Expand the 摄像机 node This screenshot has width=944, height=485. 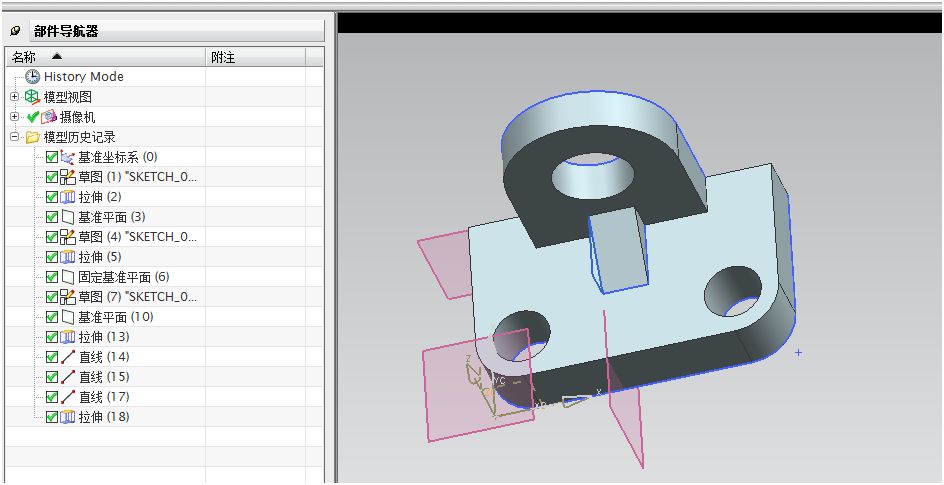(15, 117)
